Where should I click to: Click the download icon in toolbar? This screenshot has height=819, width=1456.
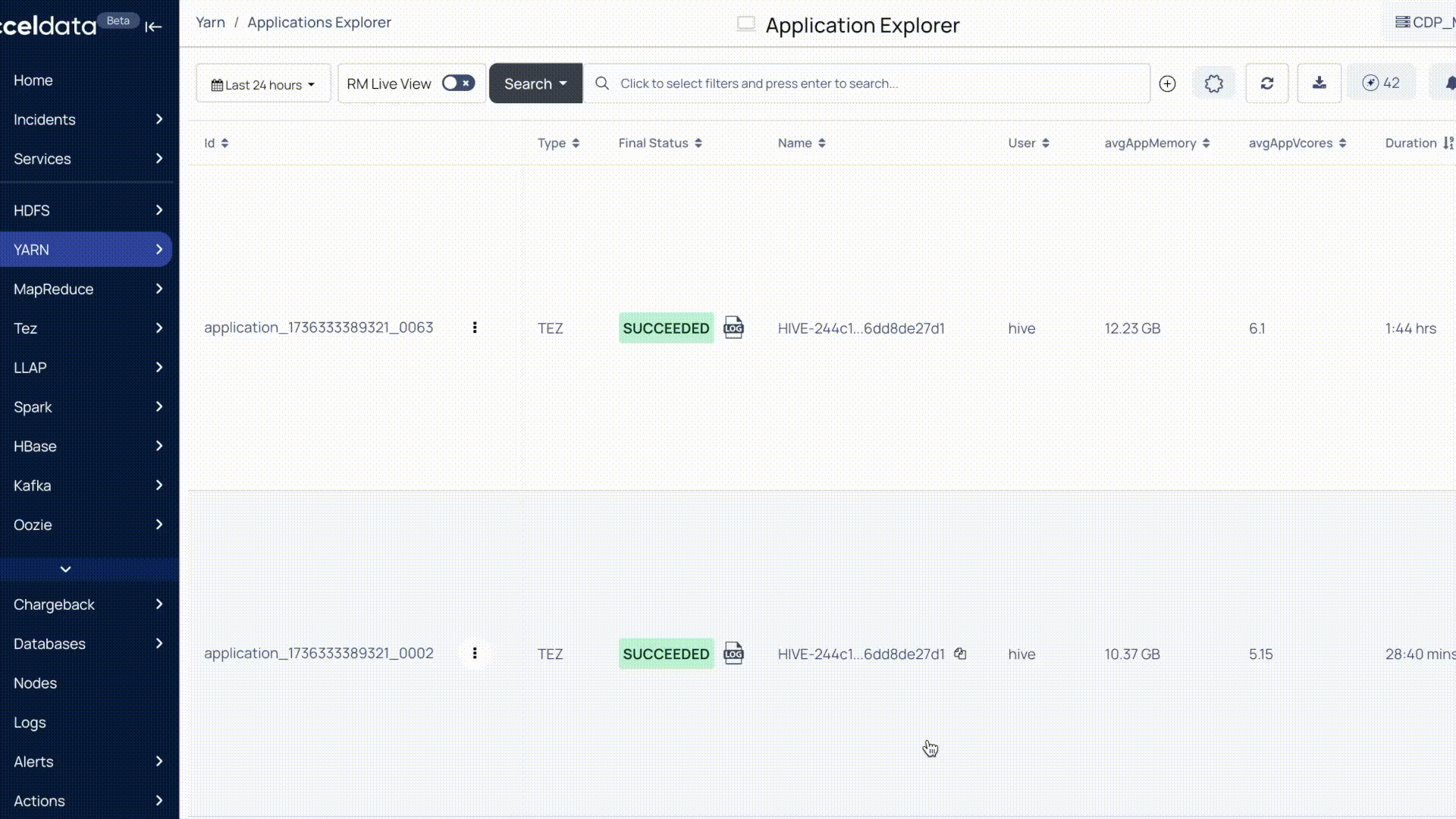coord(1319,83)
